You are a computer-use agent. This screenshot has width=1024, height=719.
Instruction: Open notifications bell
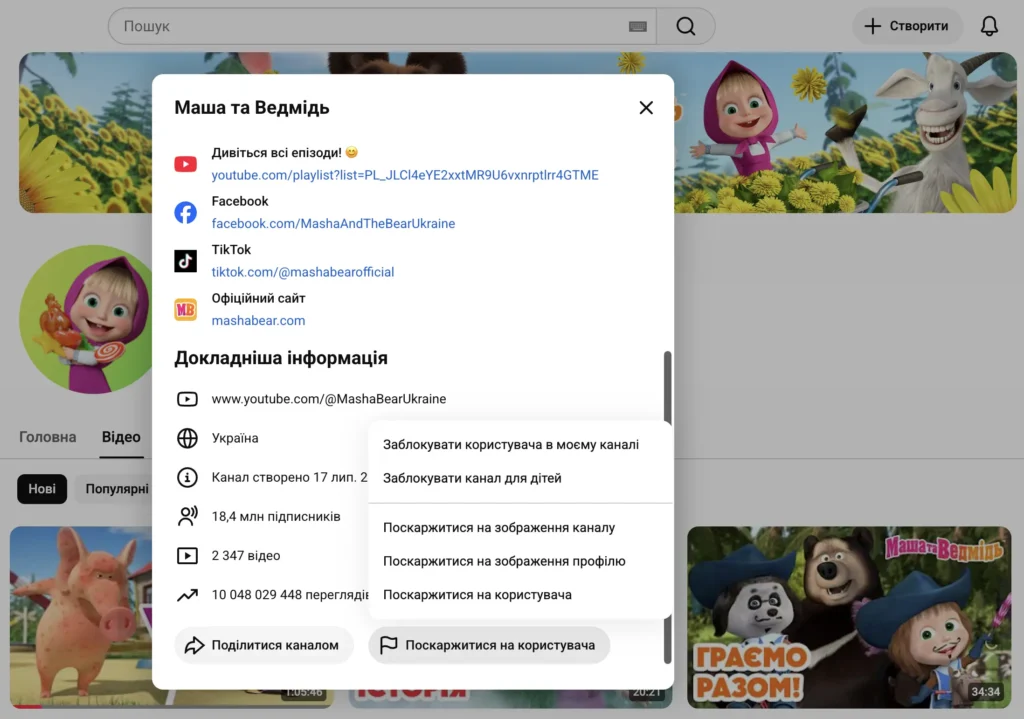989,26
